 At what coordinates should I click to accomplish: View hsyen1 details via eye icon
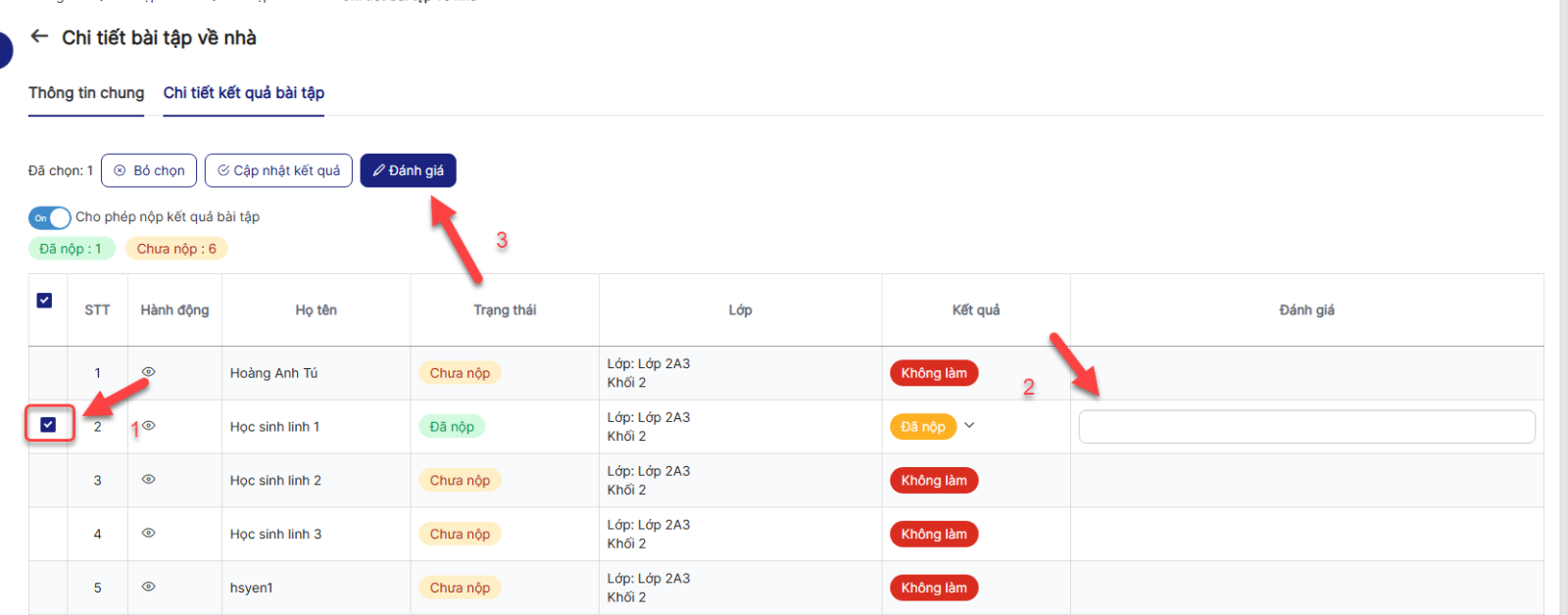tap(149, 587)
